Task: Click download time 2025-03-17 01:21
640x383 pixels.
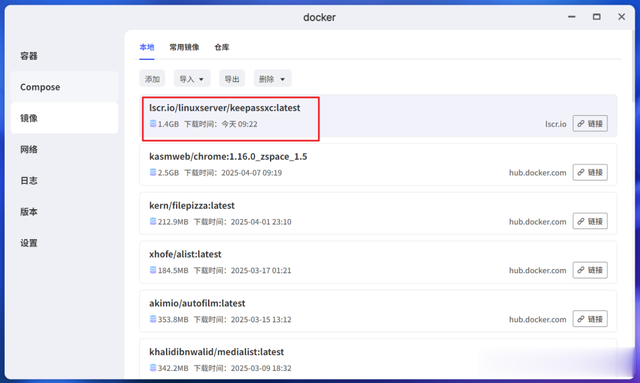Action: pyautogui.click(x=261, y=270)
